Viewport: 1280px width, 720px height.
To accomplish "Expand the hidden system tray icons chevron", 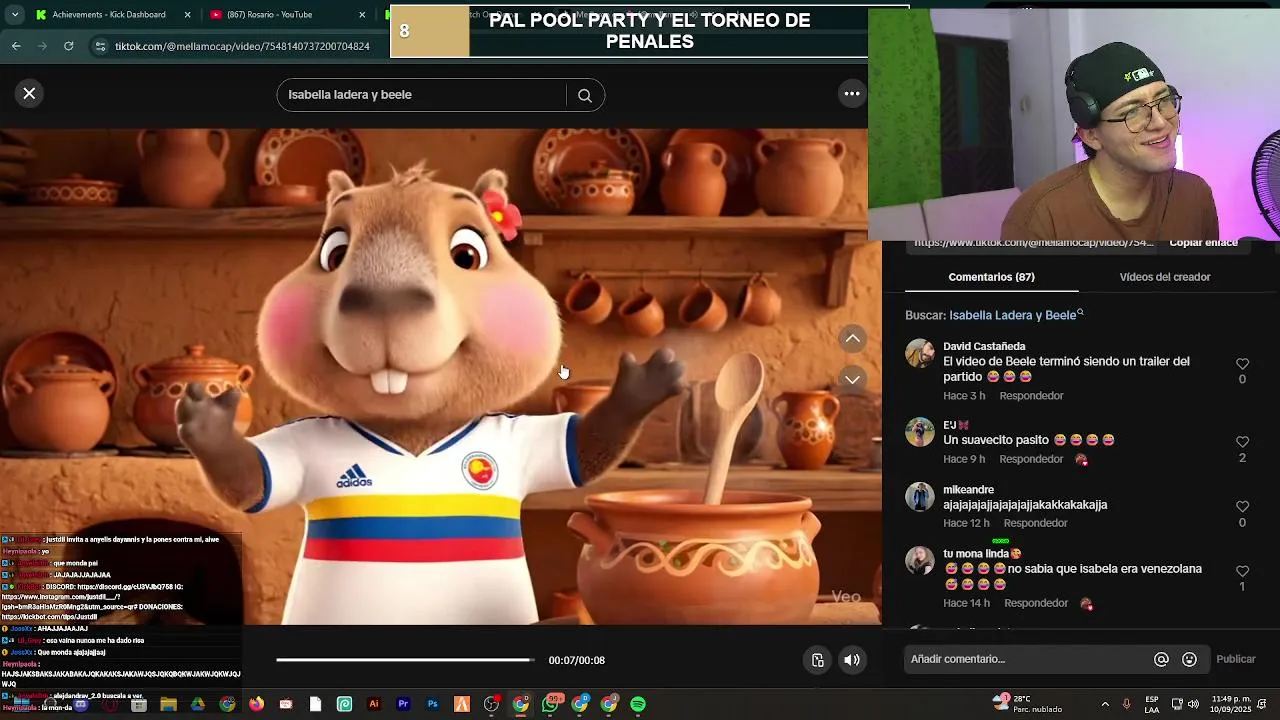I will click(x=1105, y=704).
